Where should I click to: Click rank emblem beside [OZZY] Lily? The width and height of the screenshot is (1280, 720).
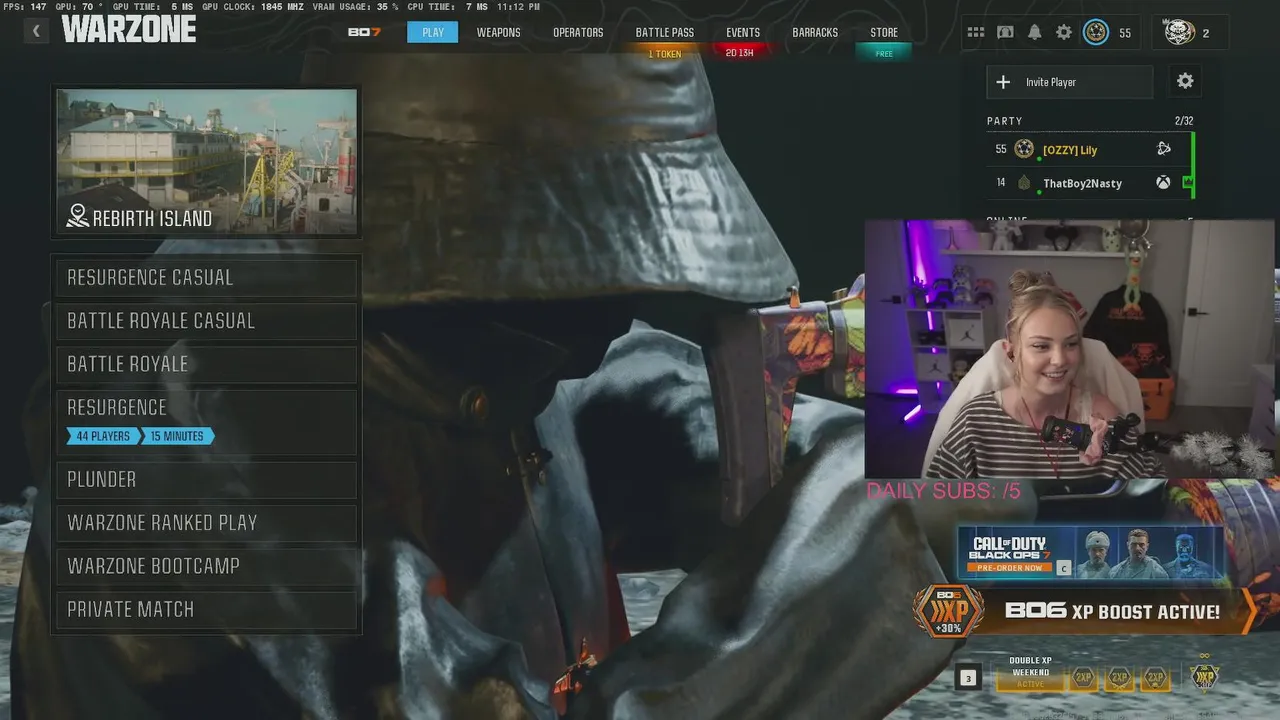click(x=1024, y=149)
